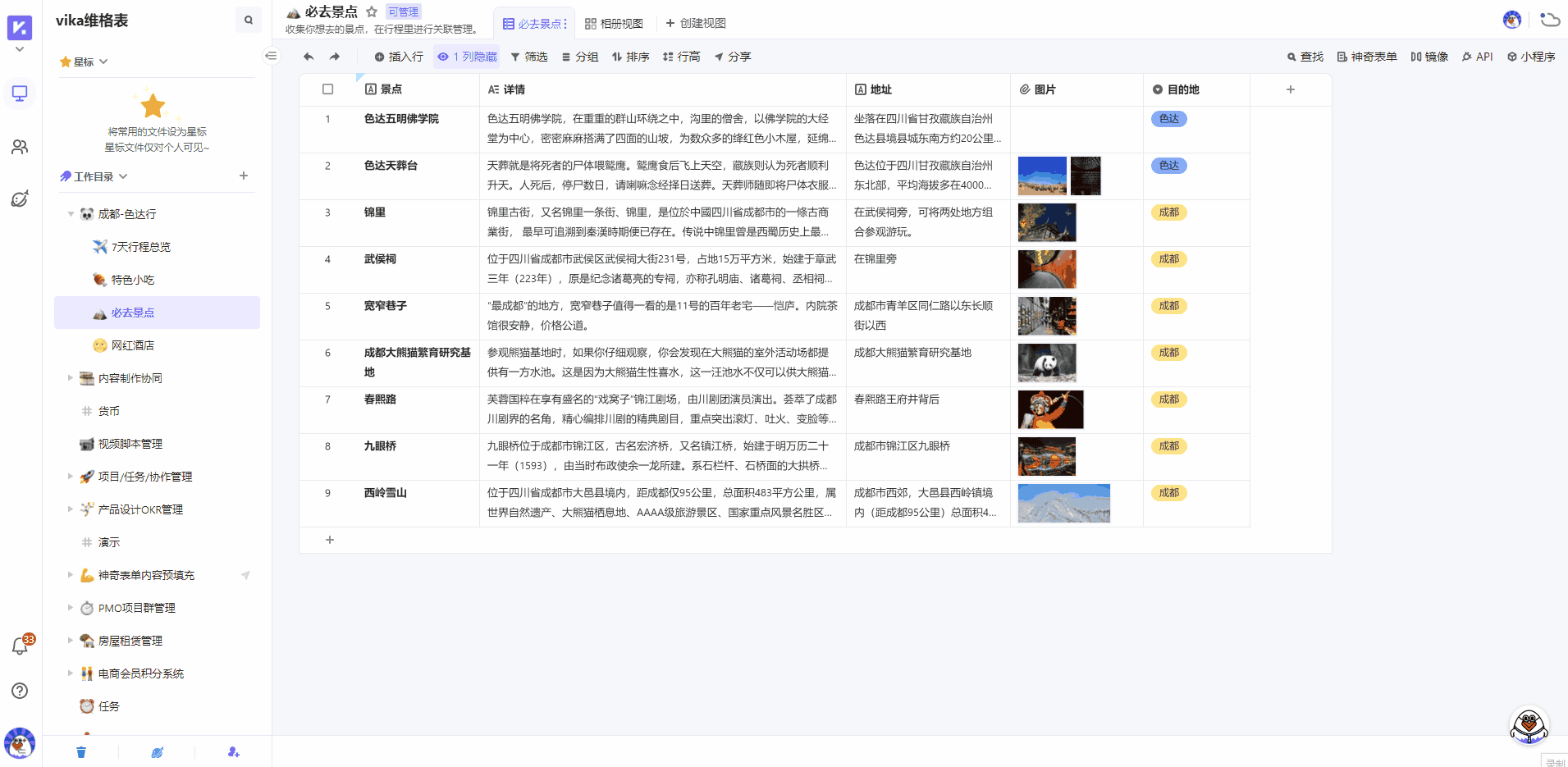
Task: Collapse the 成都-色达行 folder
Action: click(71, 214)
